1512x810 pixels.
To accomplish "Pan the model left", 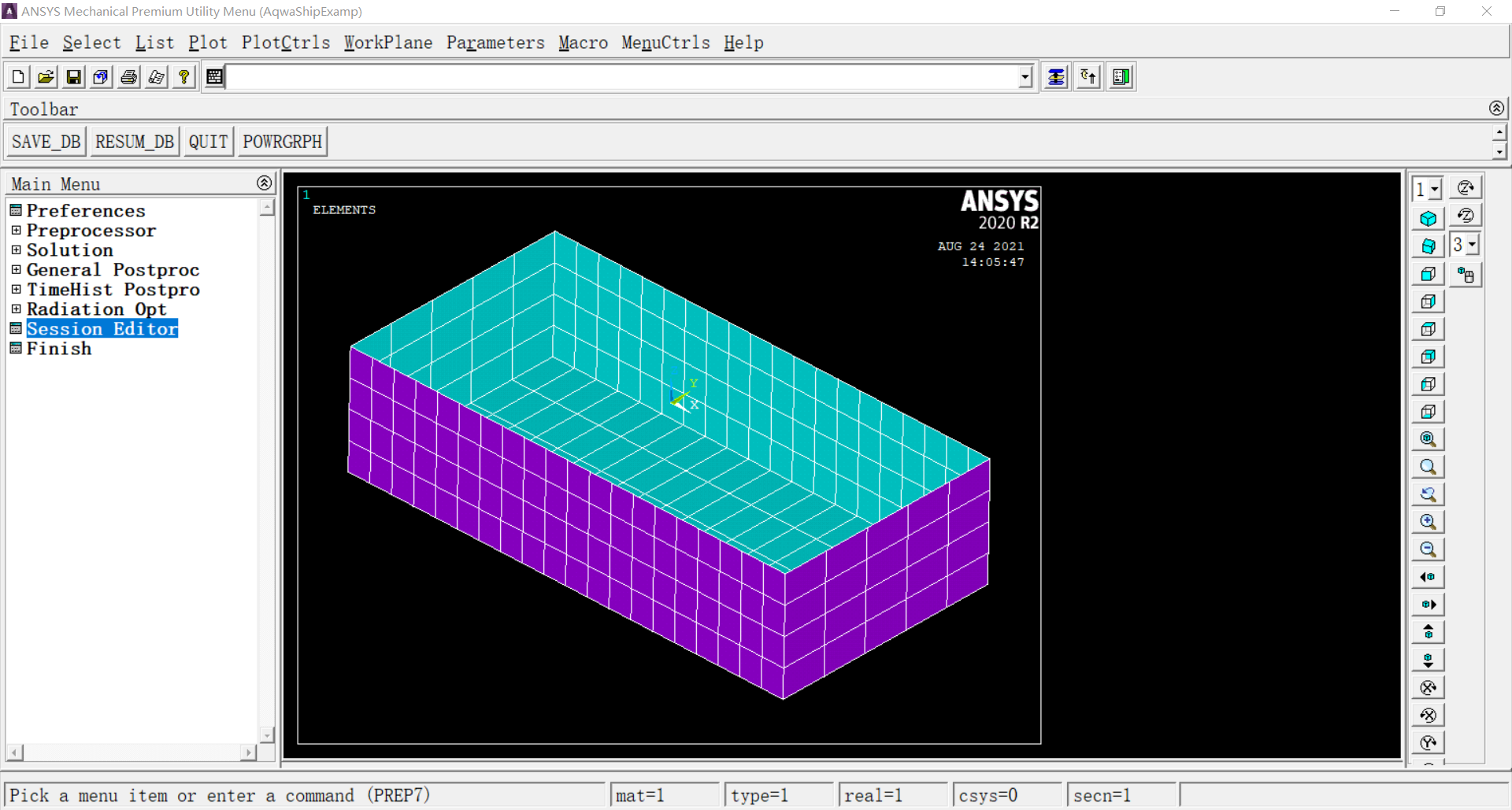I will (1428, 577).
